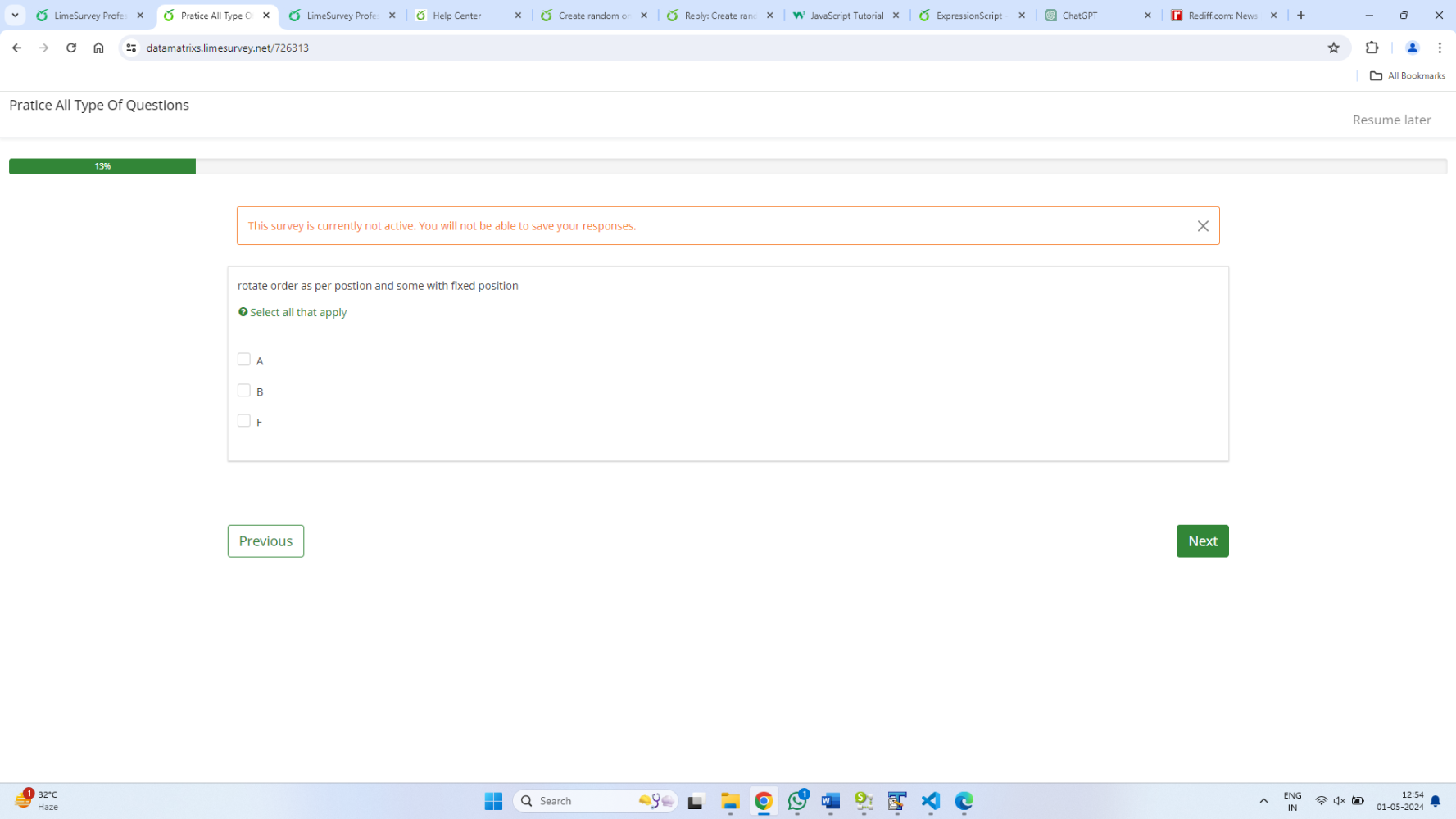This screenshot has width=1456, height=819.
Task: Open Microsoft Word from taskbar
Action: click(830, 801)
